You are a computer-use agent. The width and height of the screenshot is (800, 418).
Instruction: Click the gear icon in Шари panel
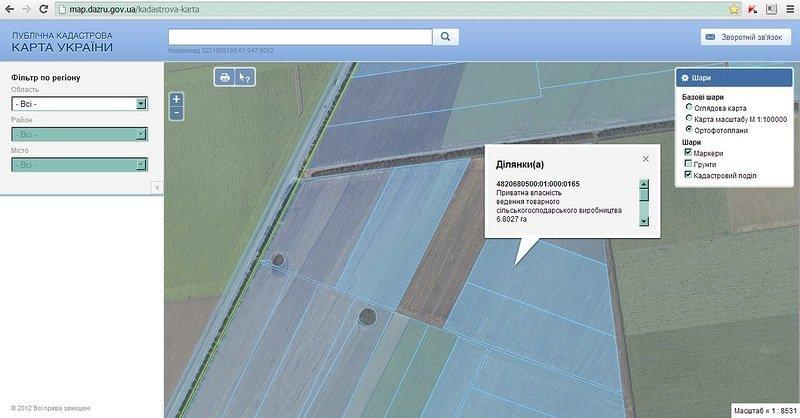click(x=684, y=78)
